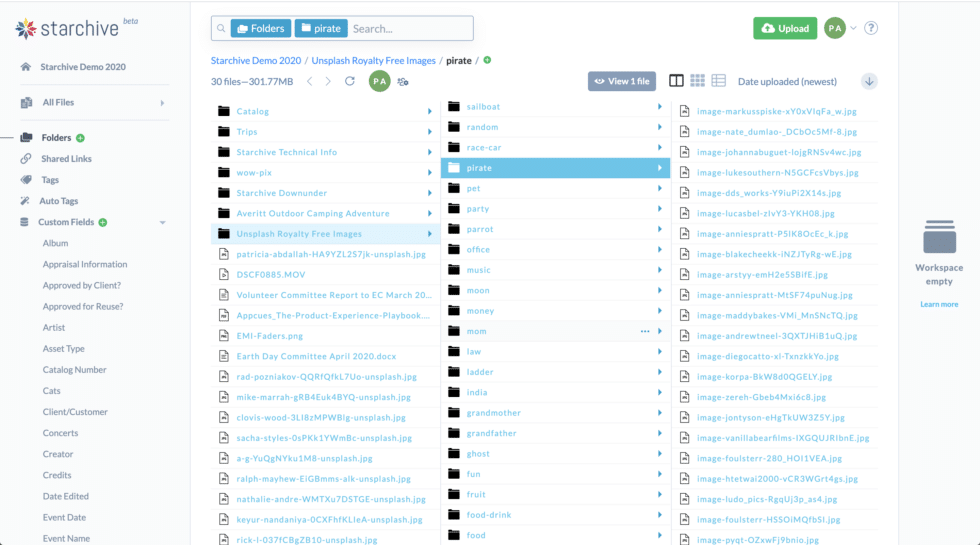Open image-lucasbel-zIvY3-YKH08.jpg

coord(766,214)
